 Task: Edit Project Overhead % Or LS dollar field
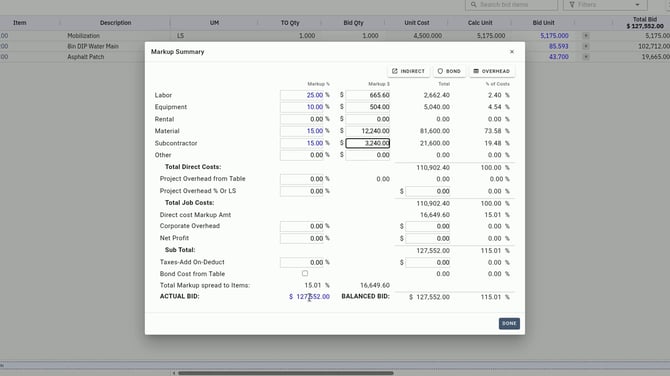click(x=428, y=191)
